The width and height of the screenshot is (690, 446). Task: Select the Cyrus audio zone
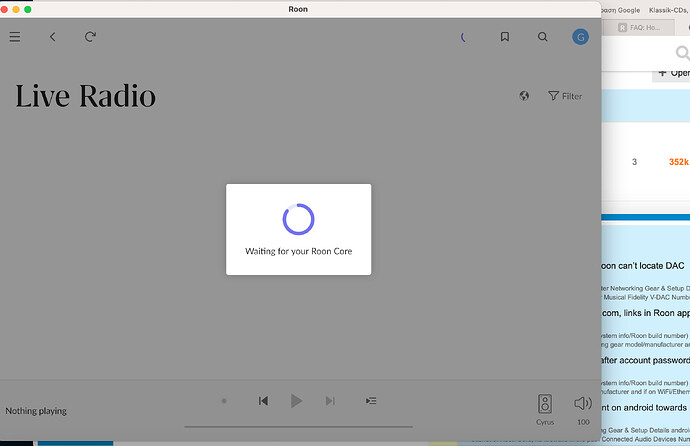[x=545, y=409]
